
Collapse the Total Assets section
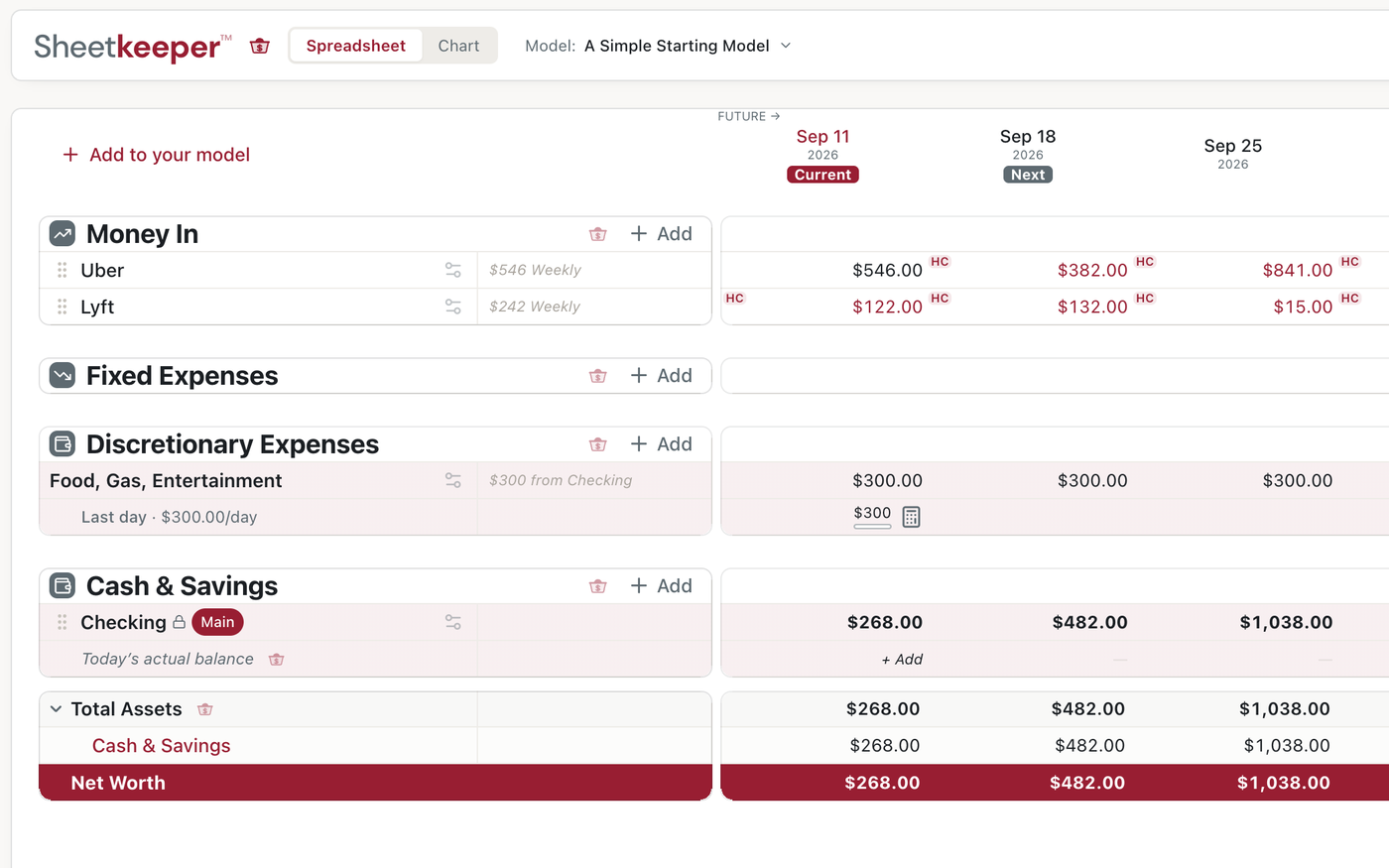point(57,709)
